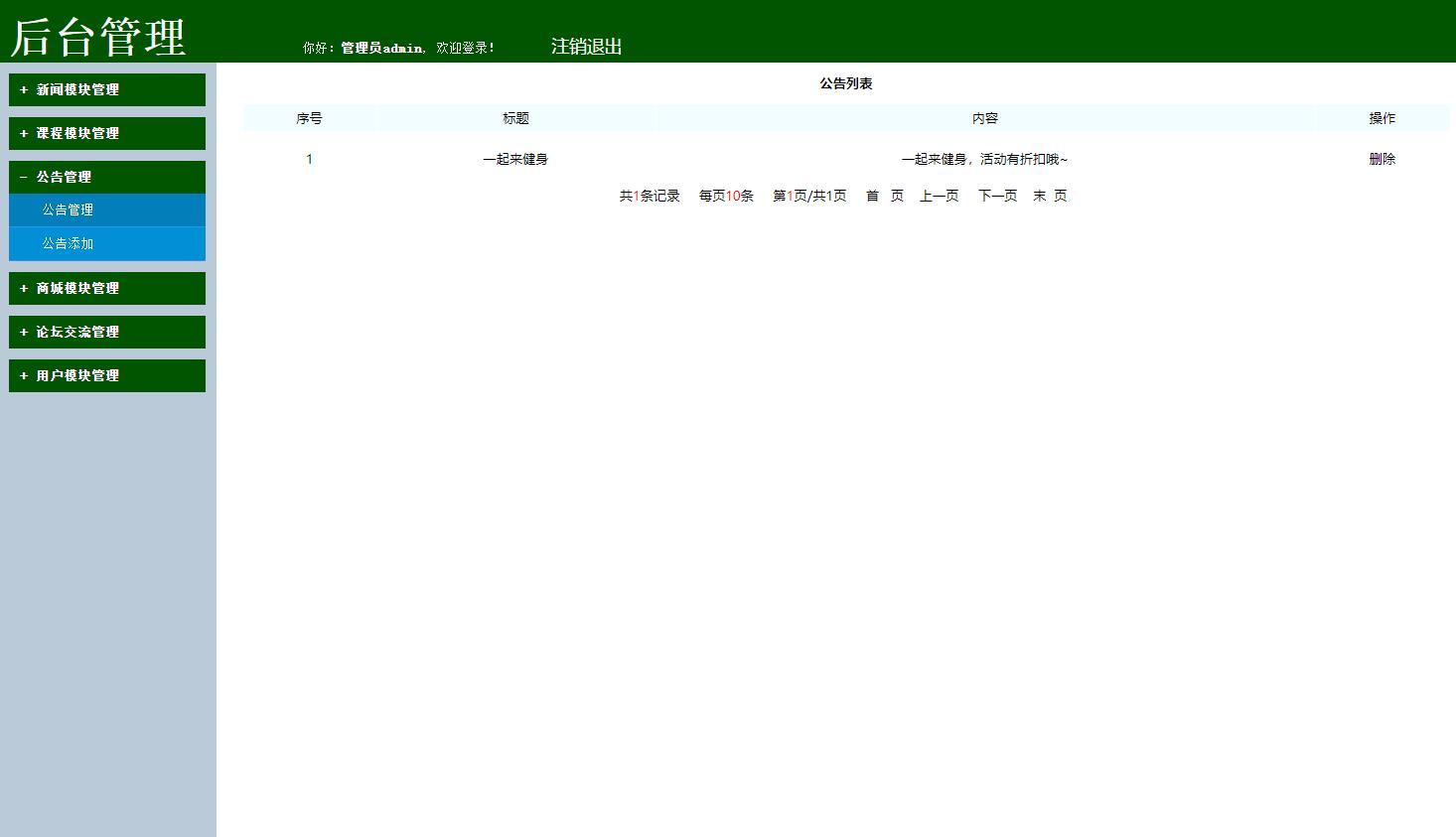Click the 序号 column header
This screenshot has width=1456, height=837.
pyautogui.click(x=309, y=117)
